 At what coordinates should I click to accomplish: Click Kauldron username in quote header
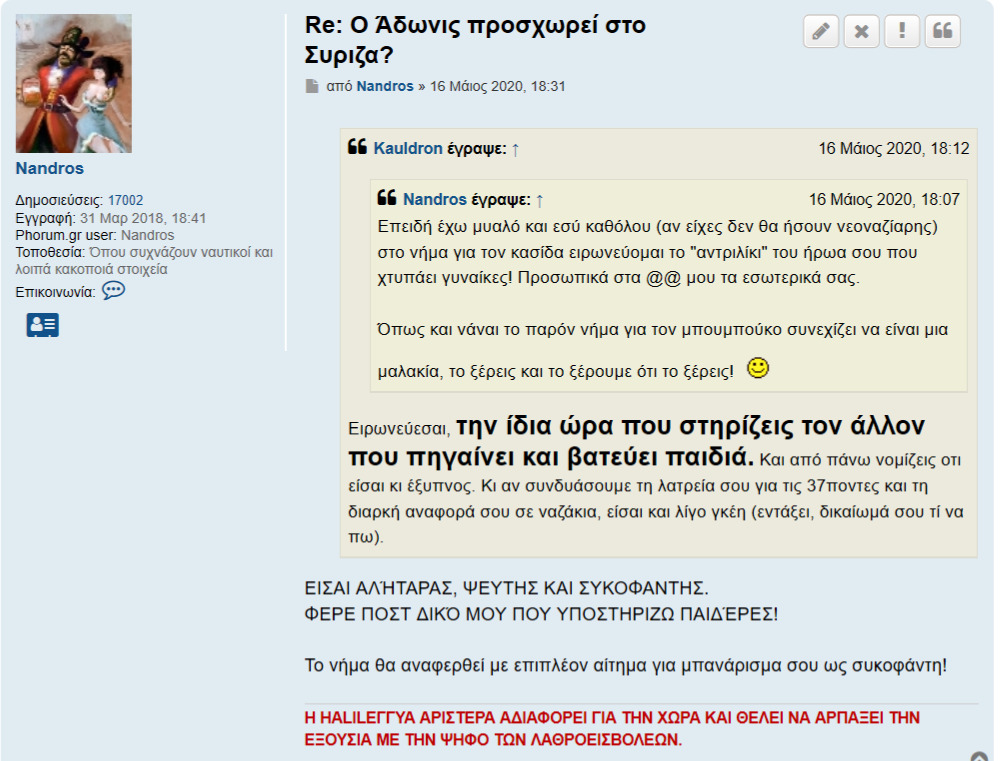[x=408, y=148]
